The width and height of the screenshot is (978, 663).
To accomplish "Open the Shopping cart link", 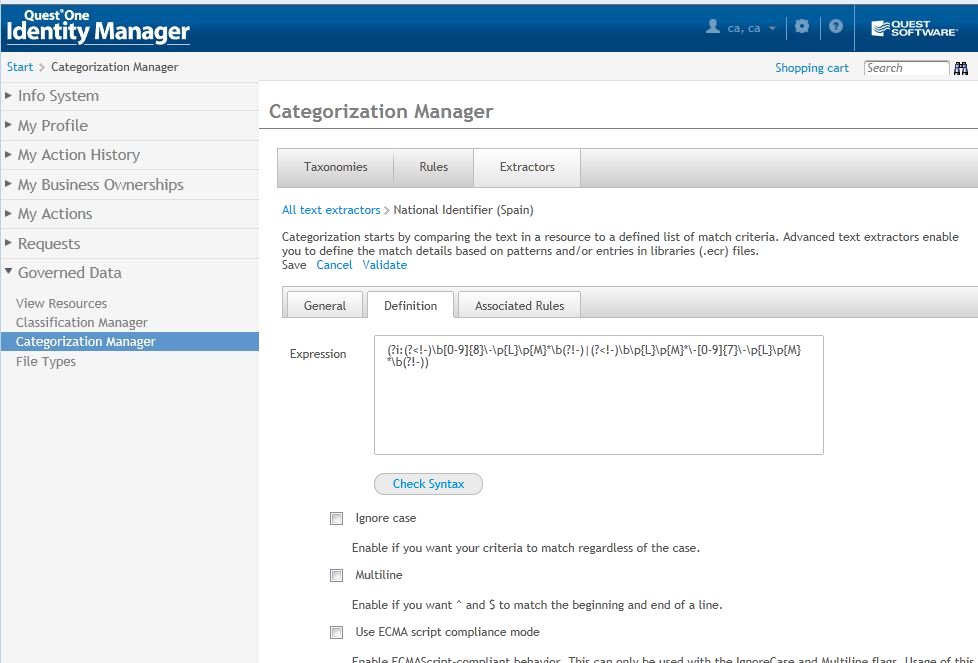I will (811, 68).
